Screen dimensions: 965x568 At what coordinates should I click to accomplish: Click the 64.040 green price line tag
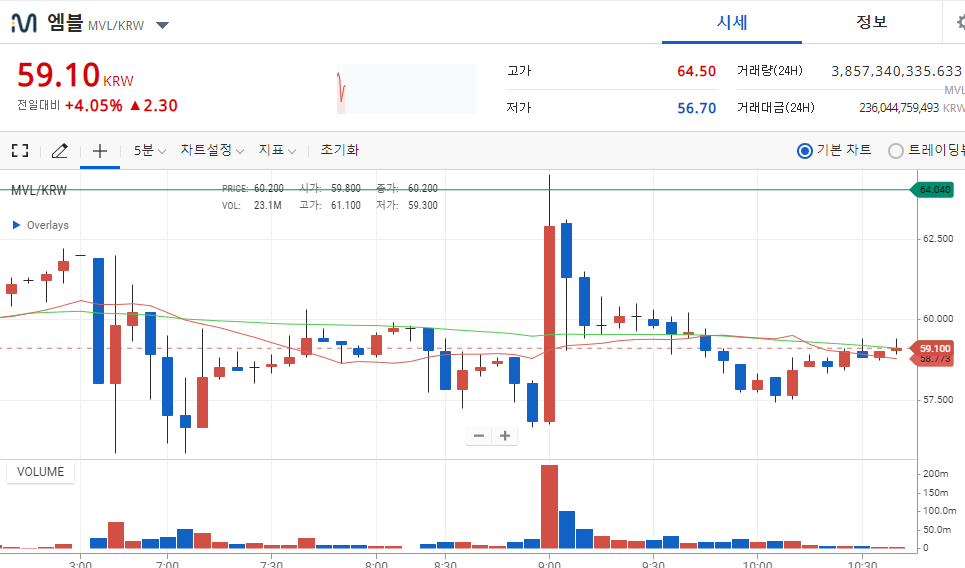pos(933,190)
